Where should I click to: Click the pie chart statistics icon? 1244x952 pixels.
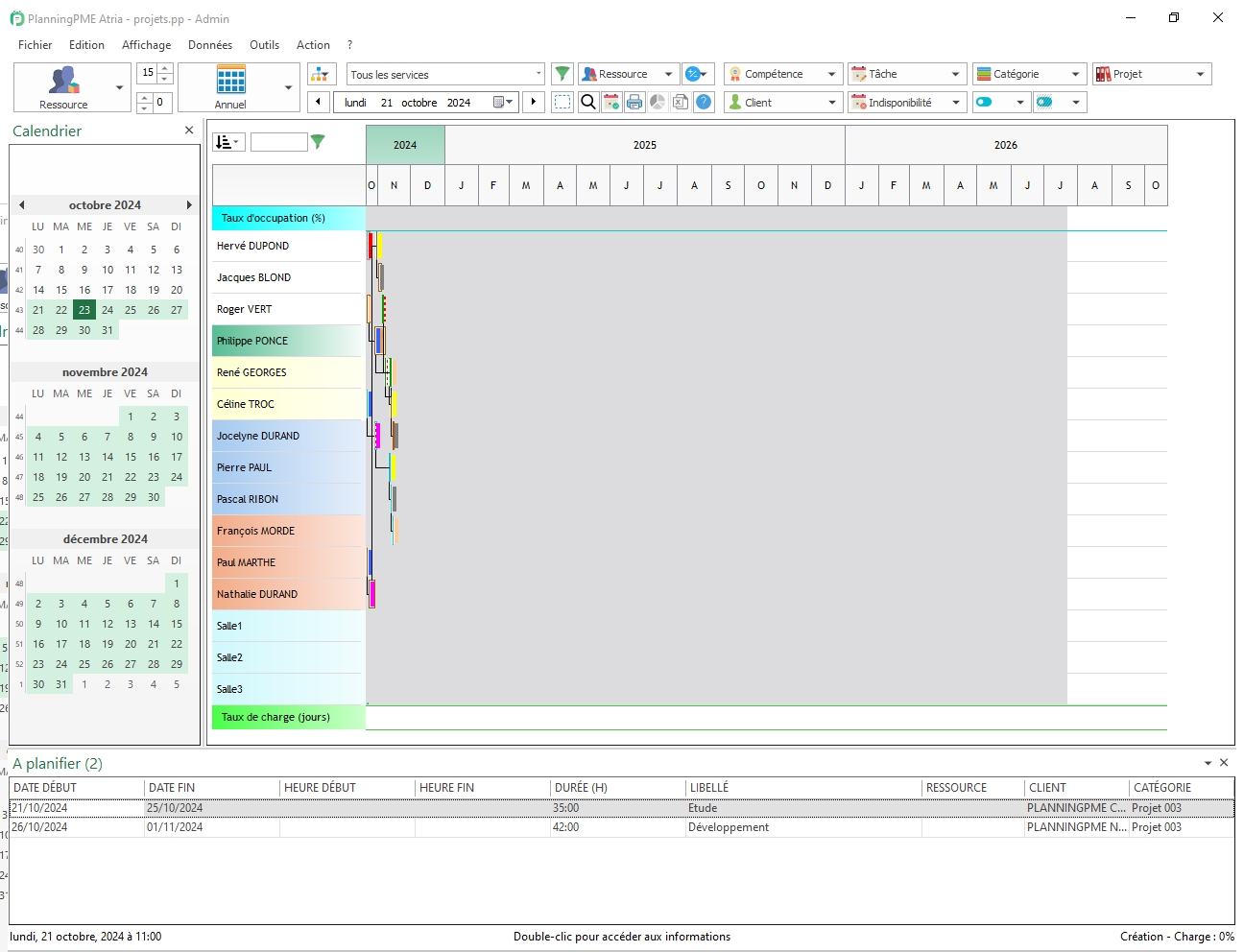point(658,102)
